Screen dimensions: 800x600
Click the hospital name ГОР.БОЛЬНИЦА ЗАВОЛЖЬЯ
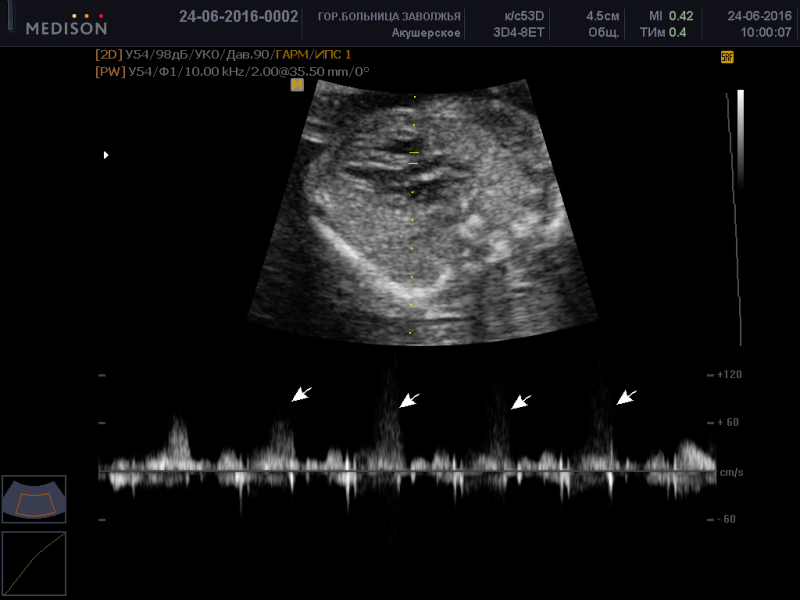point(389,17)
